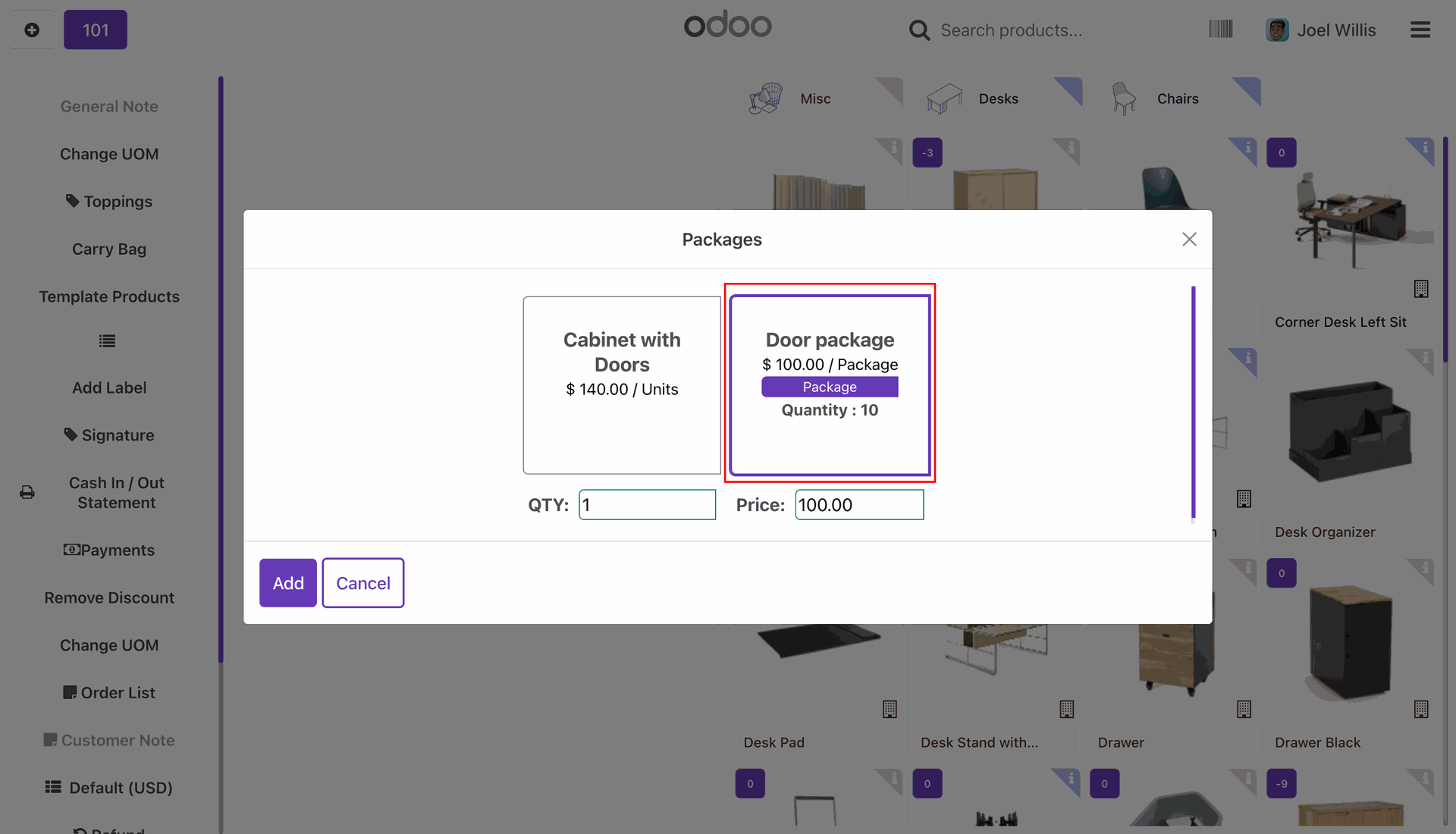The width and height of the screenshot is (1456, 834).
Task: Click the plus icon to add new order
Action: click(x=32, y=30)
